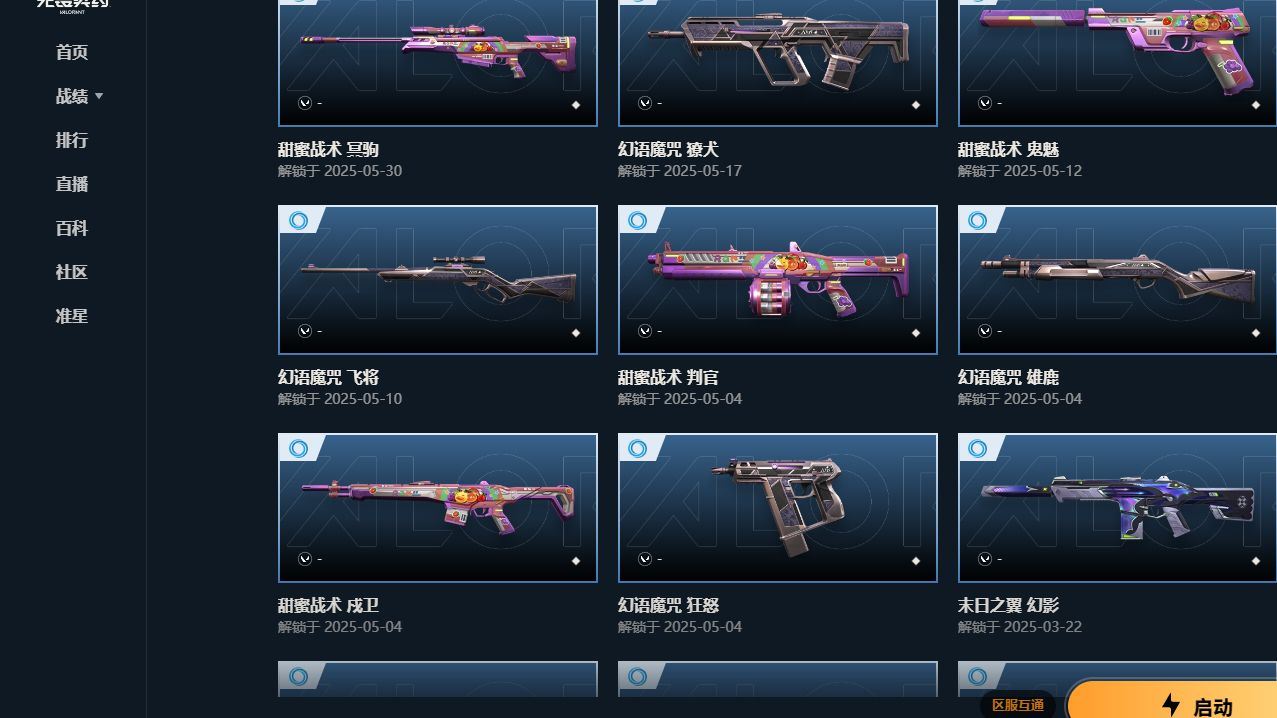1277x718 pixels.
Task: Expand the 战绩 dropdown arrow
Action: pos(99,96)
